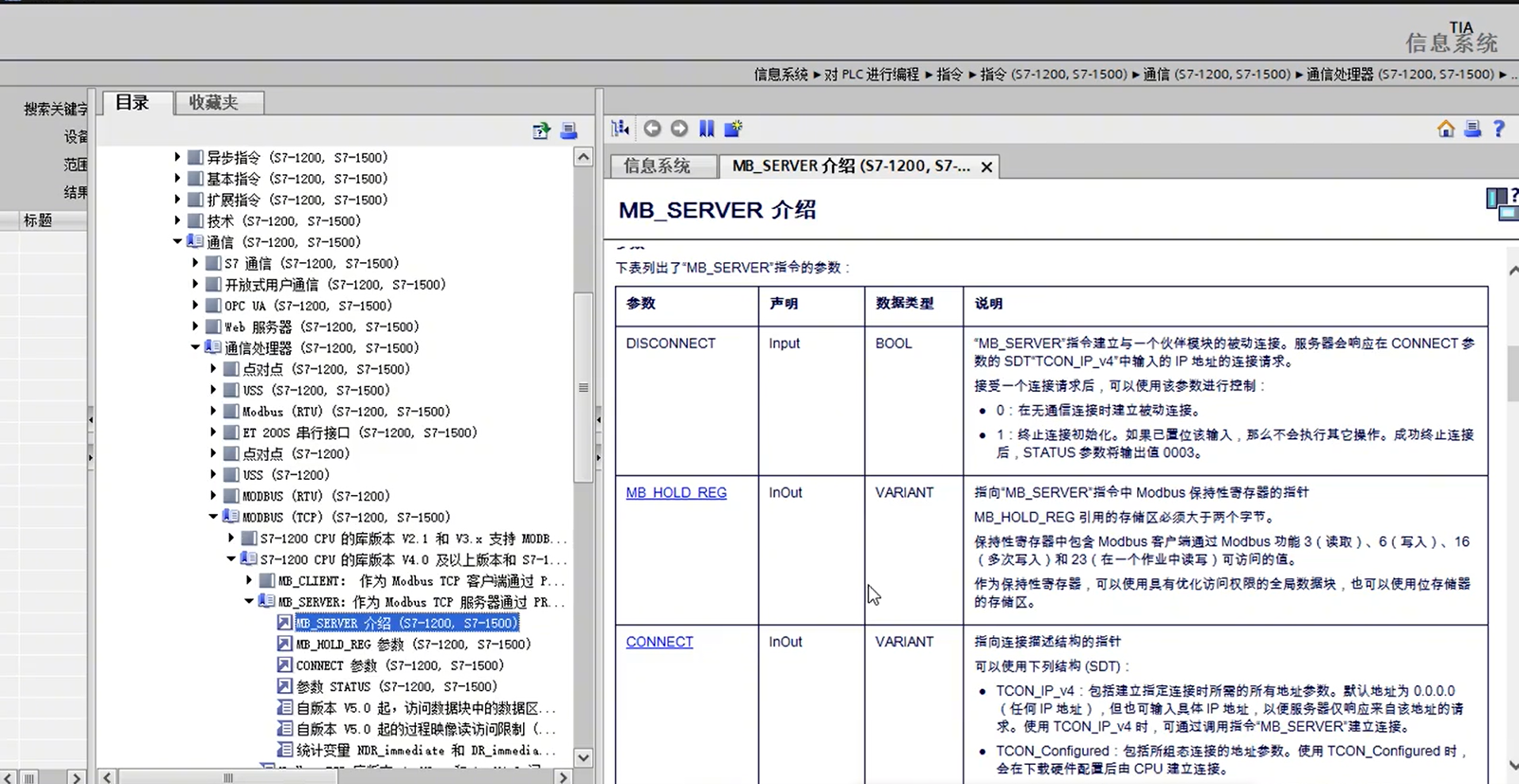Viewport: 1519px width, 784px height.
Task: Click contents tree horizontal scroll left arrow
Action: (x=107, y=778)
